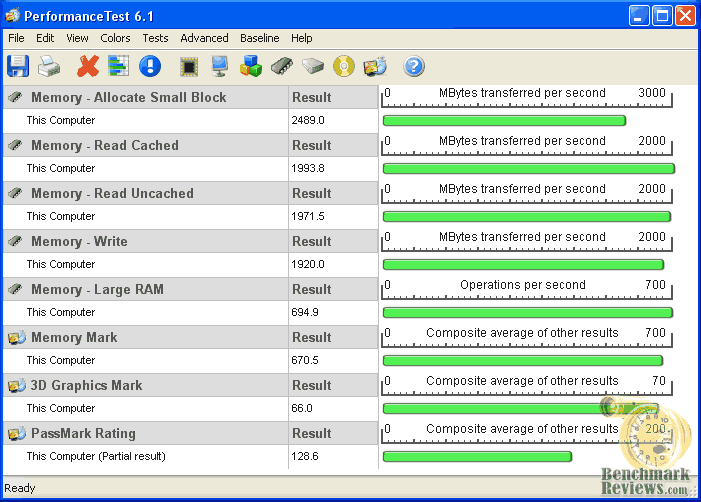Screen dimensions: 701x502
Task: Select the Memory - Read Cached heading
Action: (x=105, y=145)
